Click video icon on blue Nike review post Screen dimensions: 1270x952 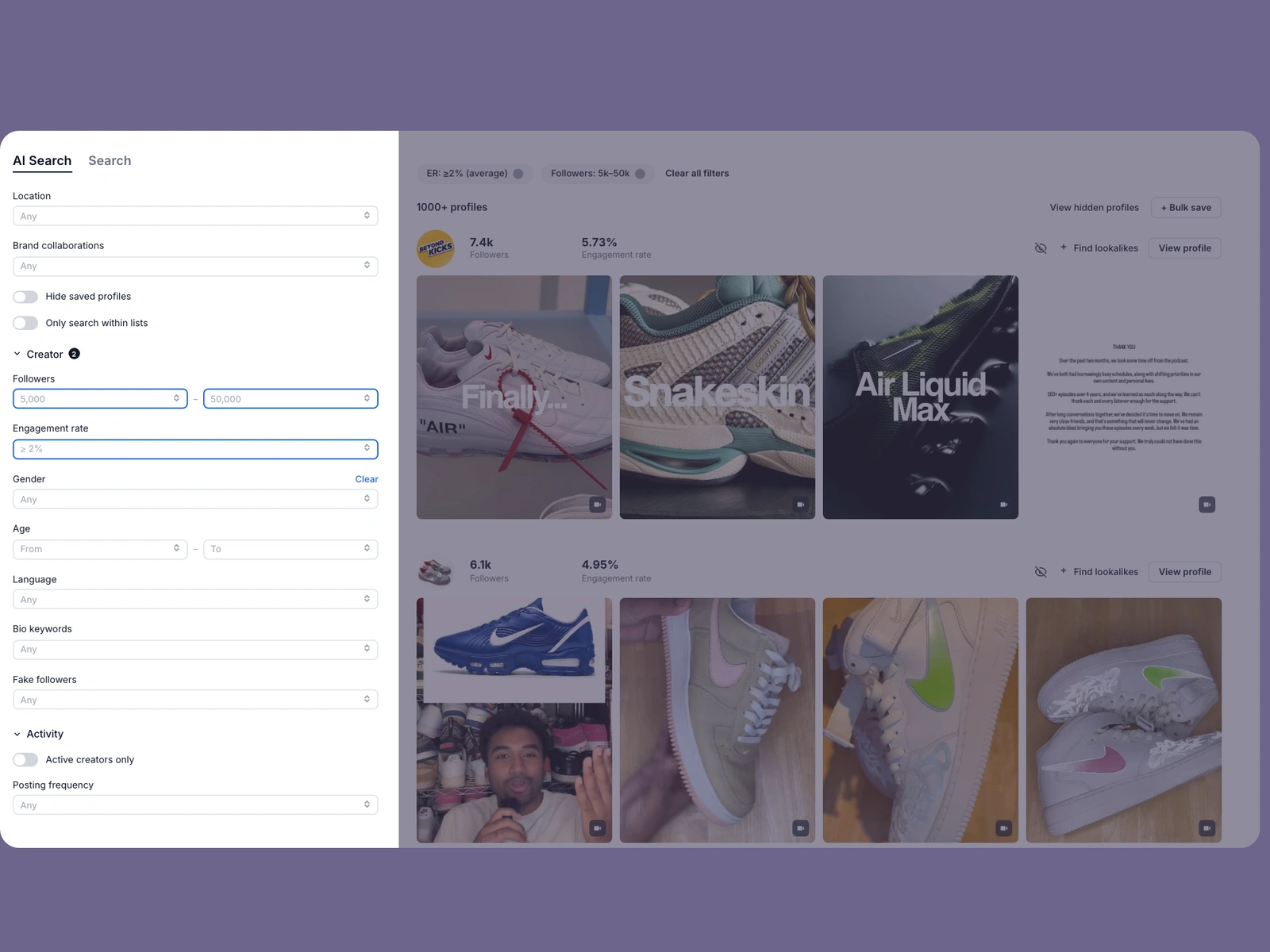point(597,828)
